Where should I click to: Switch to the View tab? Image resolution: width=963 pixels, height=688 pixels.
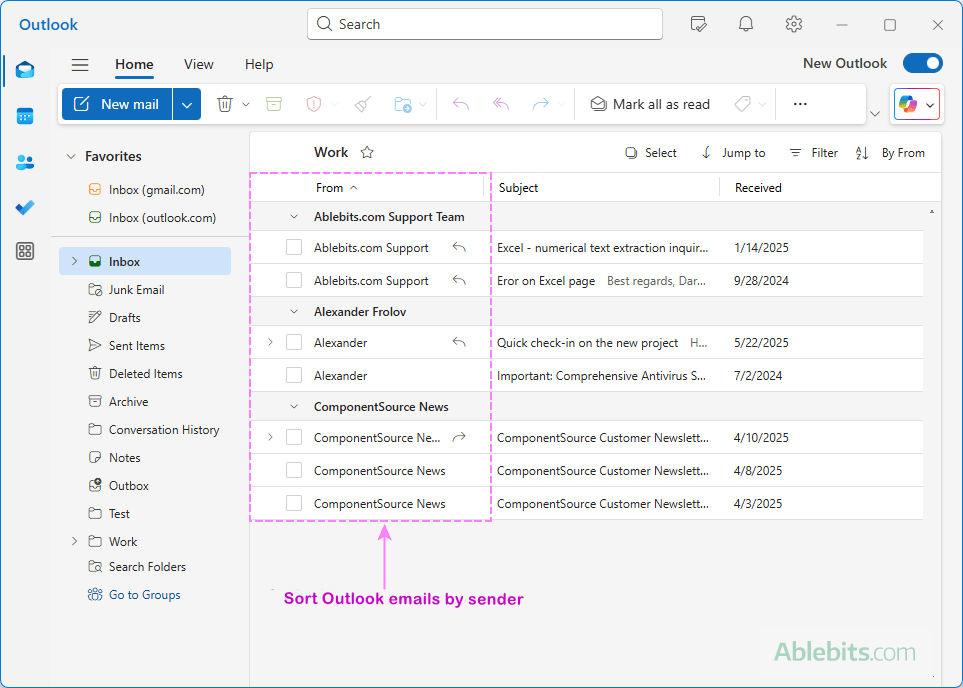198,64
